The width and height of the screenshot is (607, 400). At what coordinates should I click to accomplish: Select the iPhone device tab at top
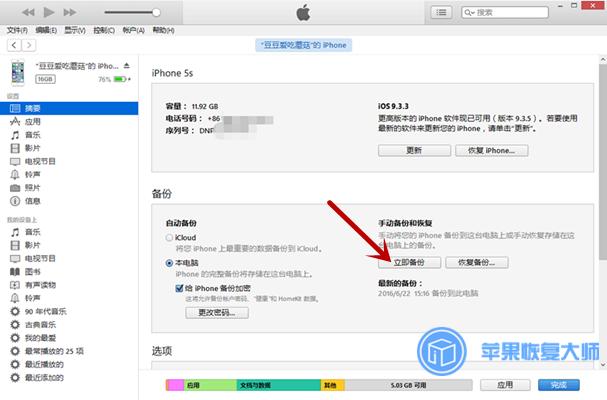[304, 45]
